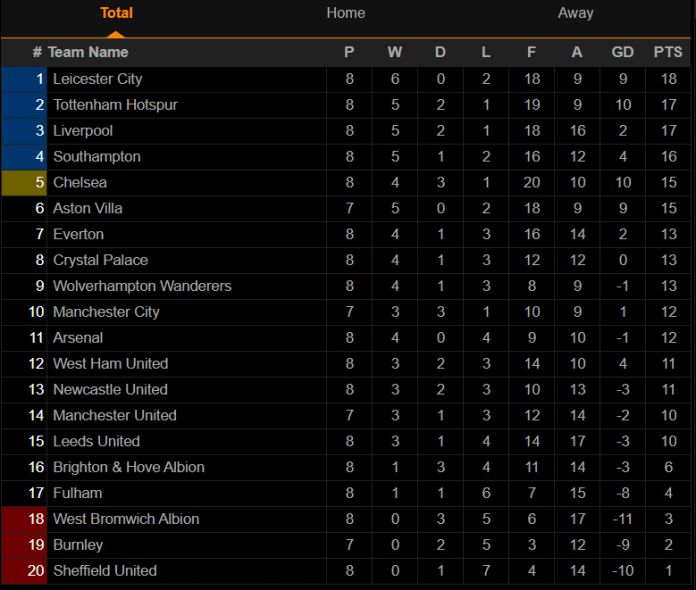Screen dimensions: 696x590
Task: Sort by the W wins column header
Action: click(395, 52)
